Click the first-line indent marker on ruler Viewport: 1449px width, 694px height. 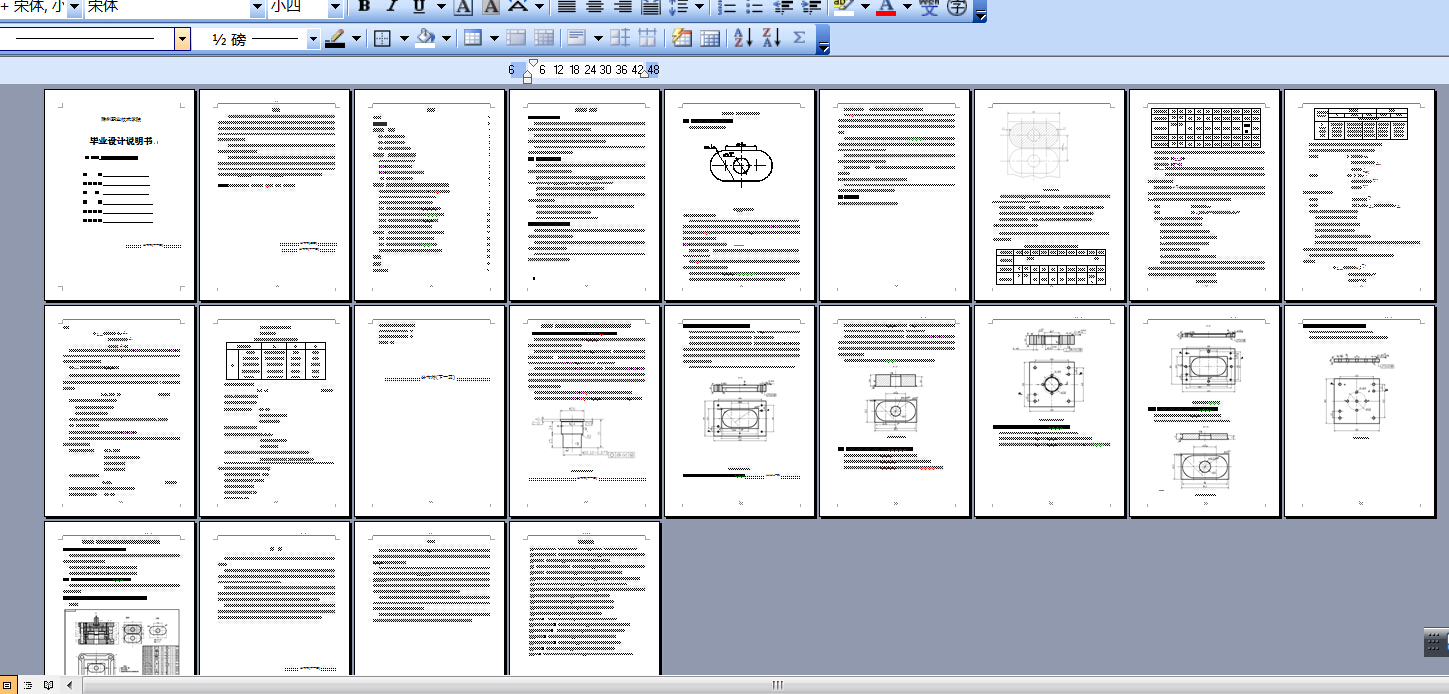pyautogui.click(x=533, y=63)
